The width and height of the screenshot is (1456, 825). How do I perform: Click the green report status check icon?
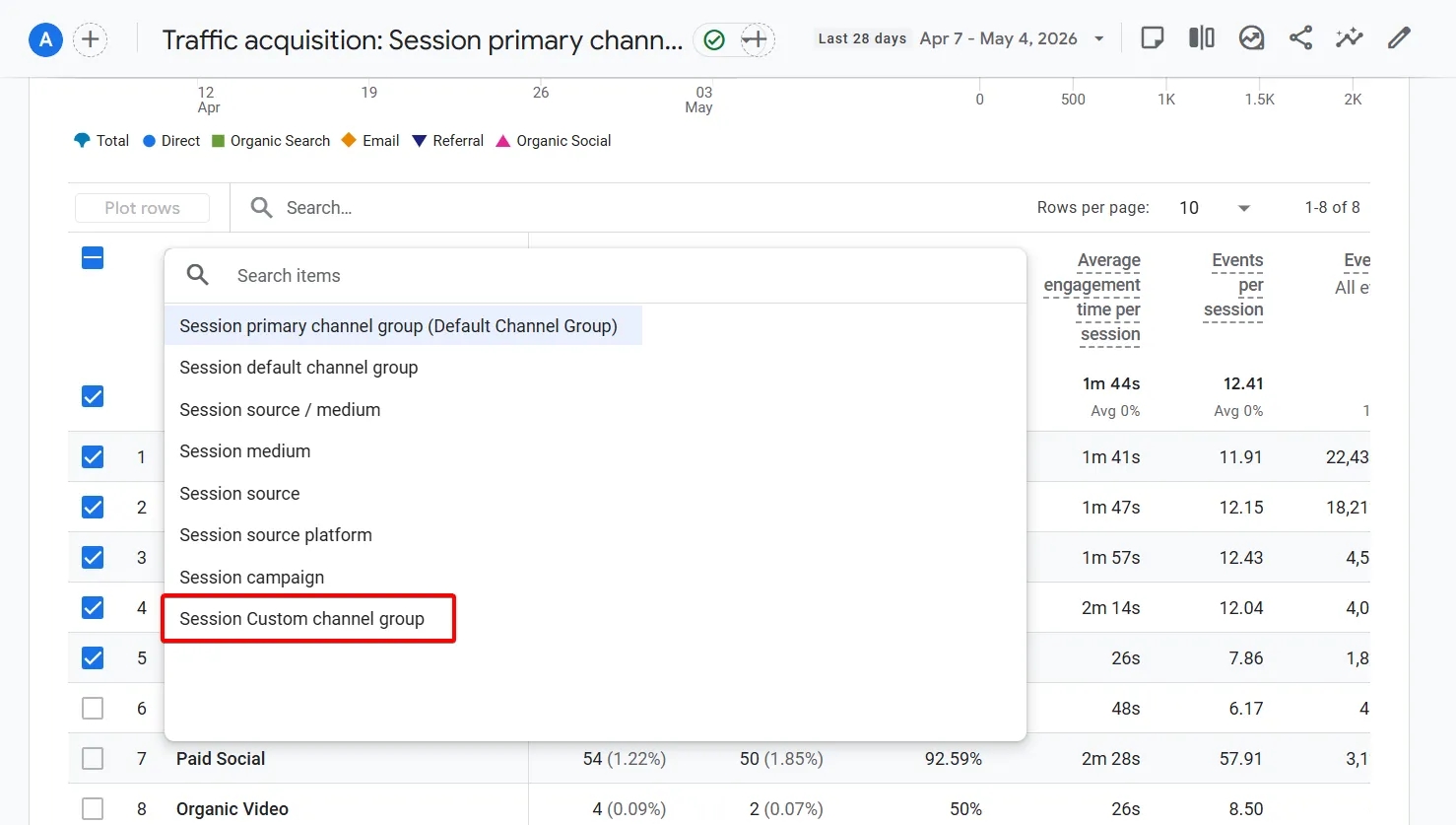coord(714,39)
